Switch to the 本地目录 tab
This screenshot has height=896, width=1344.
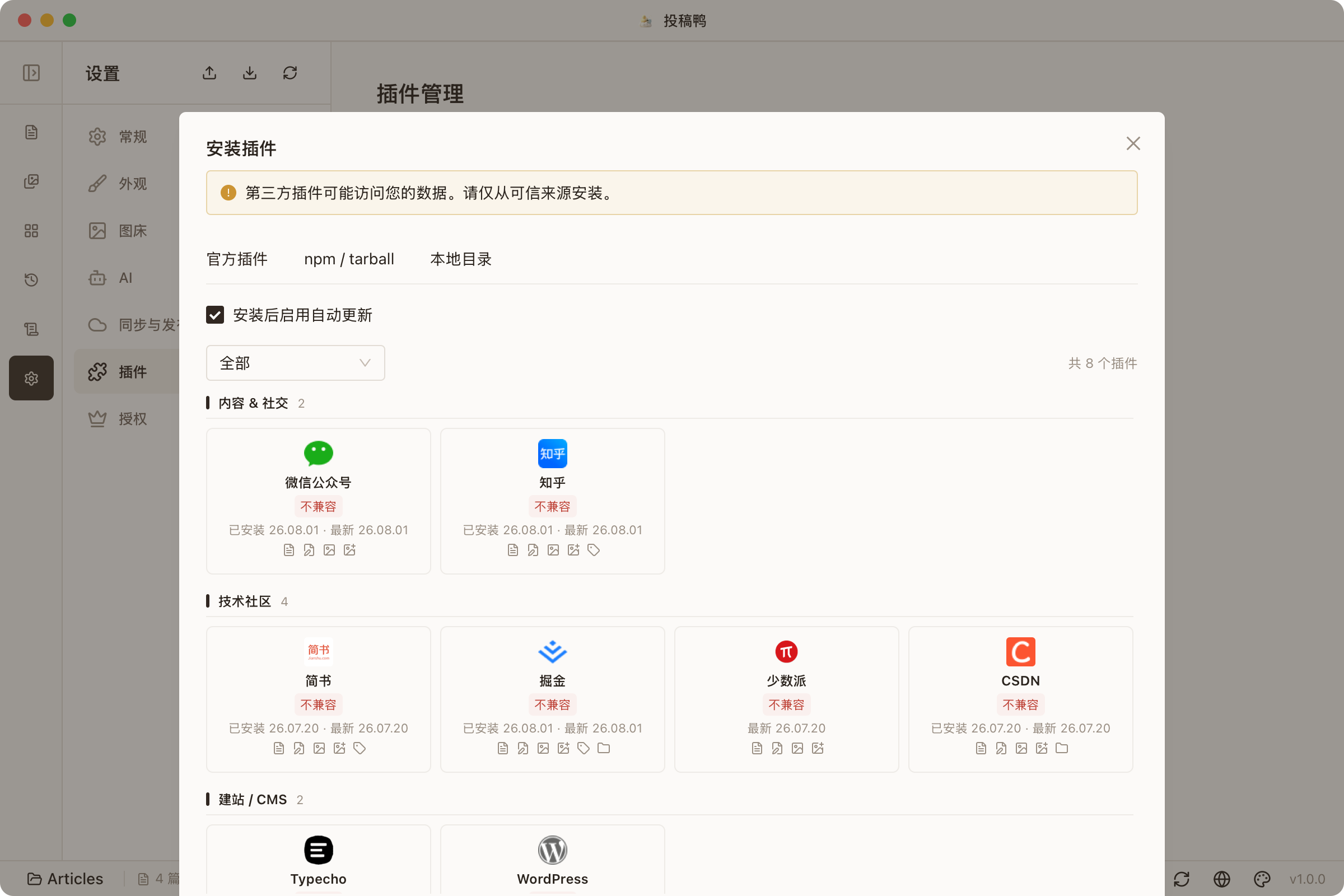[460, 259]
